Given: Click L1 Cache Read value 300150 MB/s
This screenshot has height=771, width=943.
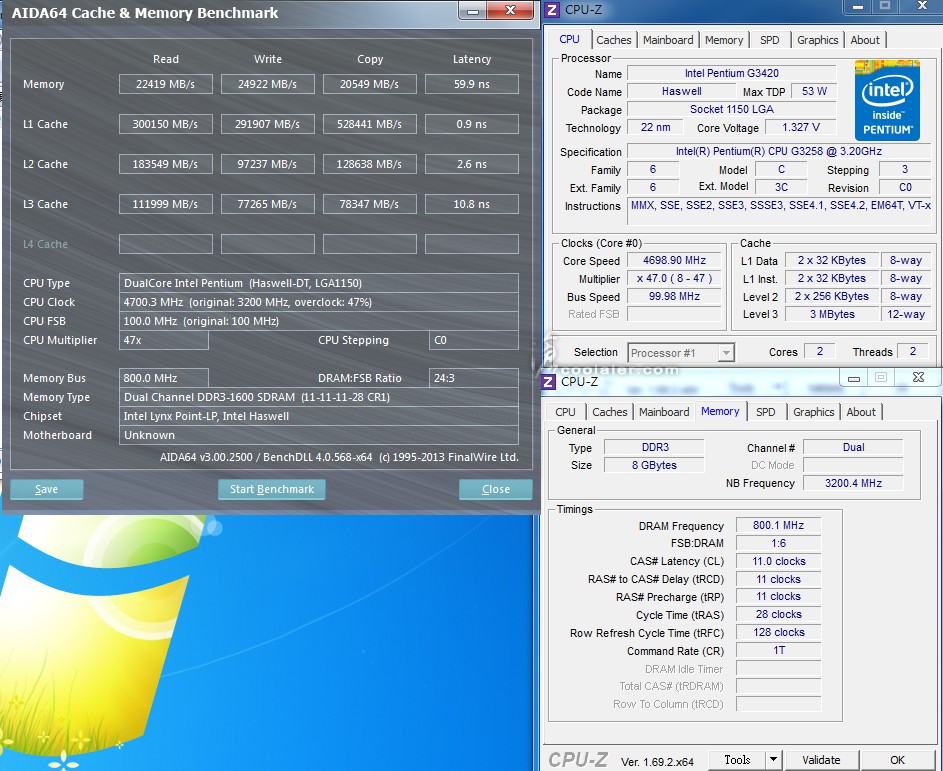Looking at the screenshot, I should [x=165, y=124].
